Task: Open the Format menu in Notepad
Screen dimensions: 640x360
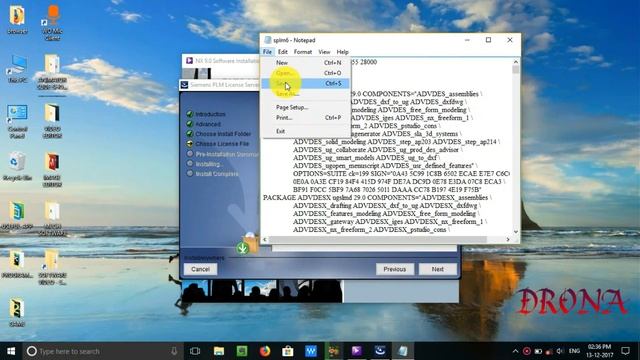Action: (x=302, y=52)
